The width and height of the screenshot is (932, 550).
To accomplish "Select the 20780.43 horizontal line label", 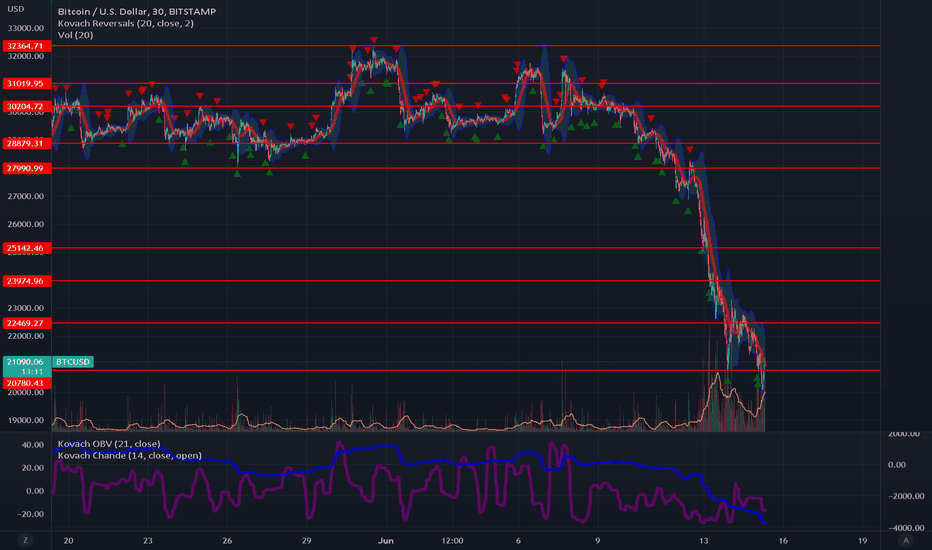I will [x=26, y=383].
